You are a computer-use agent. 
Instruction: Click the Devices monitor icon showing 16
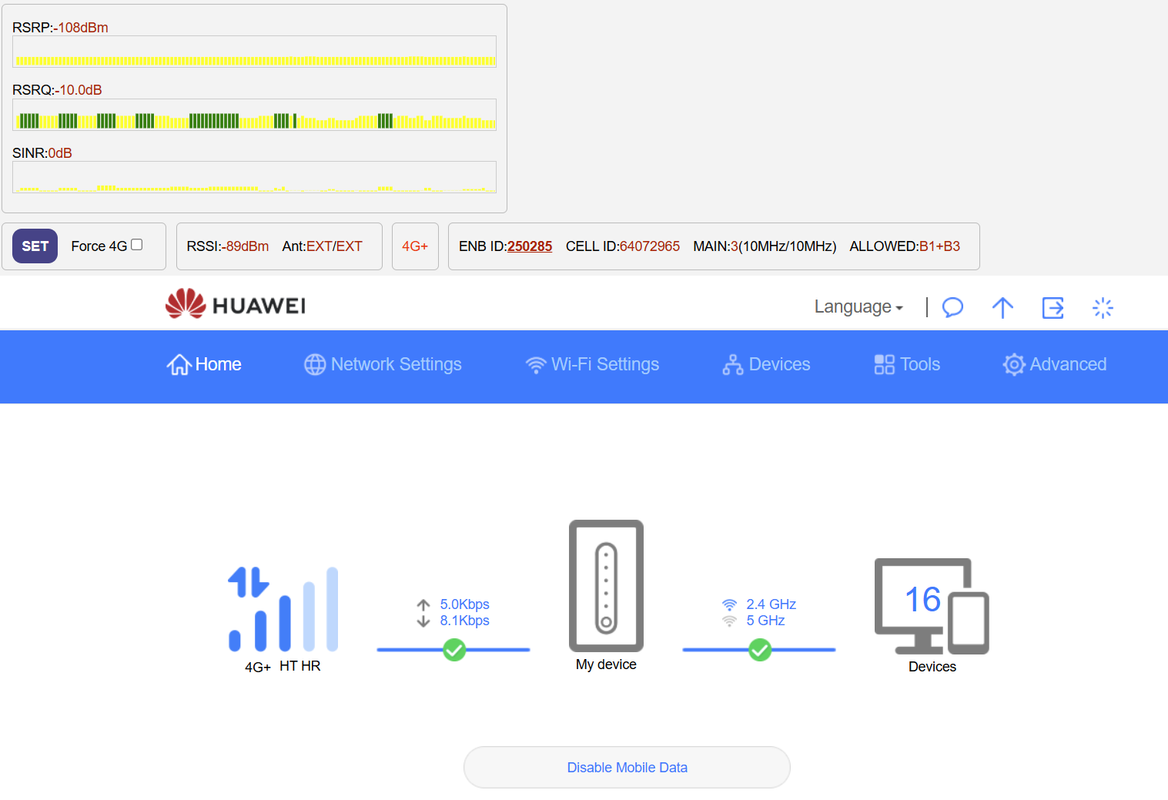(x=931, y=606)
